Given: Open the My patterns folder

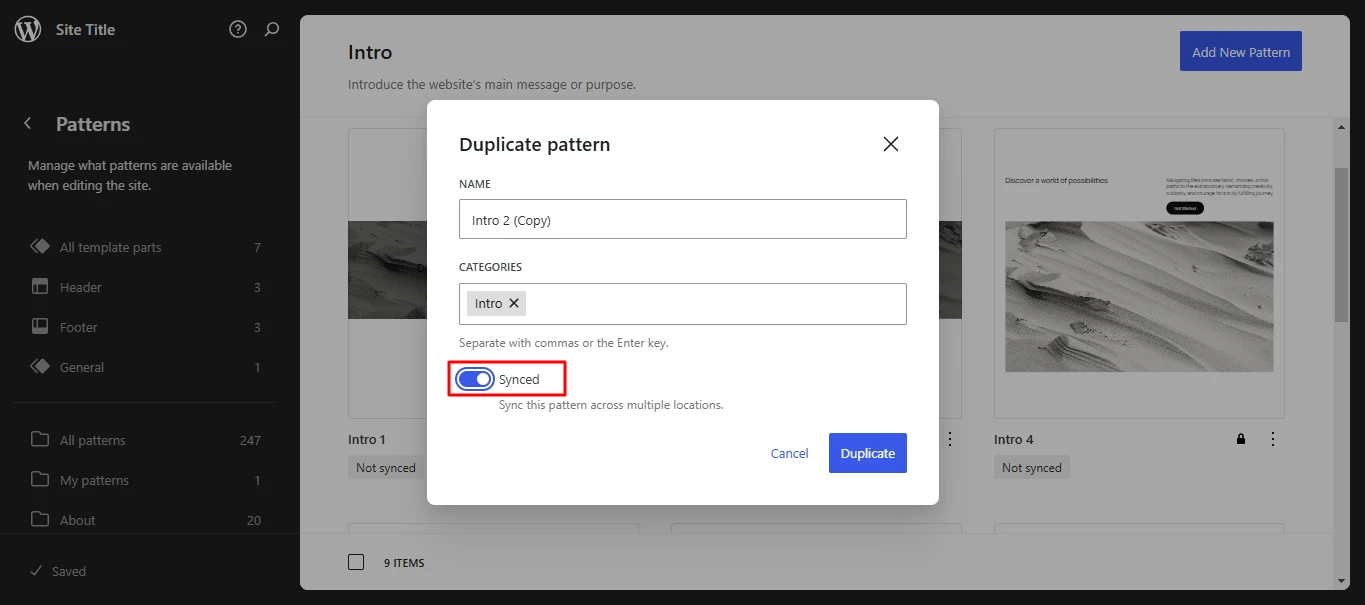Looking at the screenshot, I should click(x=94, y=480).
